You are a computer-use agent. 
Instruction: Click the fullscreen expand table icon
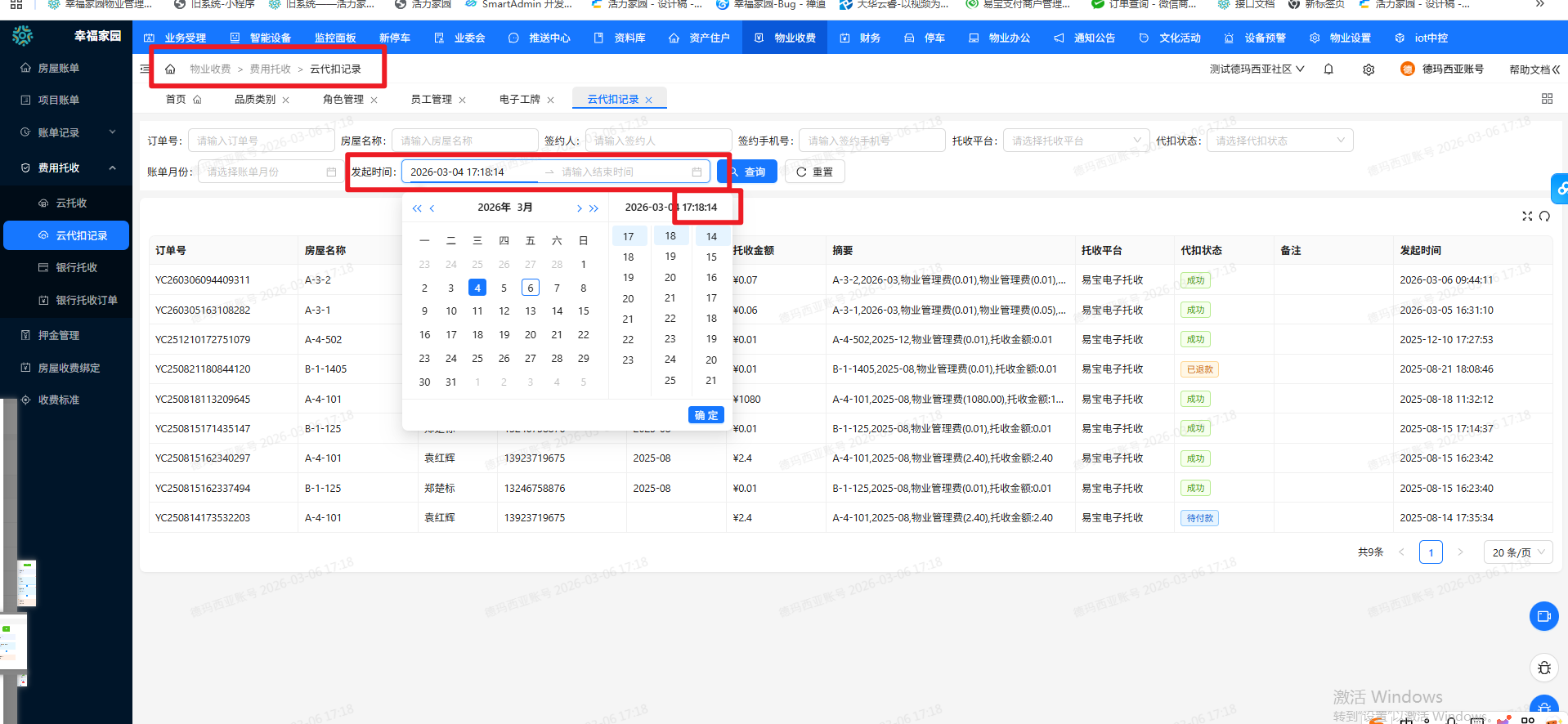pyautogui.click(x=1526, y=216)
